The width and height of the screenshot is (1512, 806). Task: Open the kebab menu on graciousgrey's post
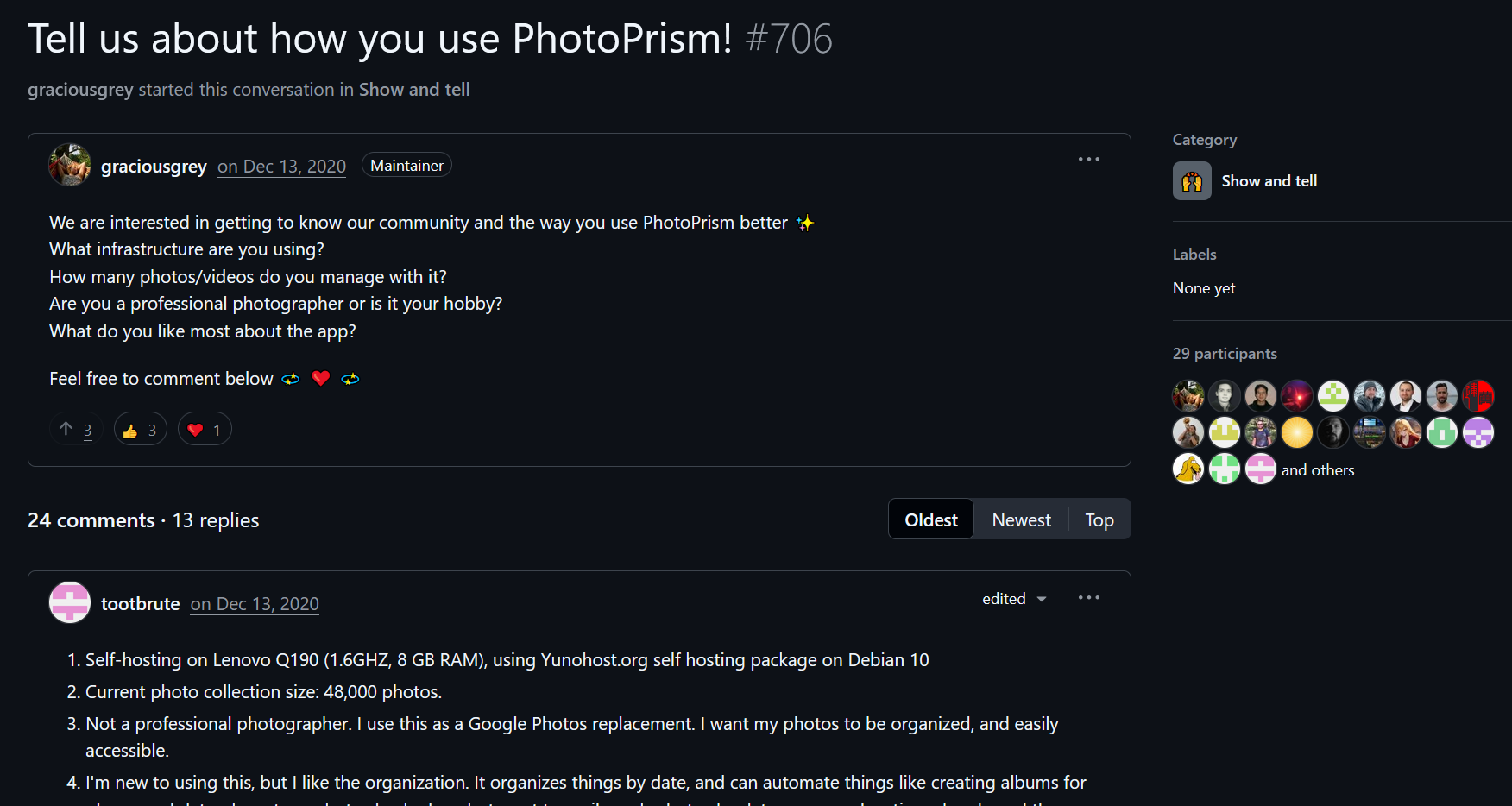(x=1089, y=159)
